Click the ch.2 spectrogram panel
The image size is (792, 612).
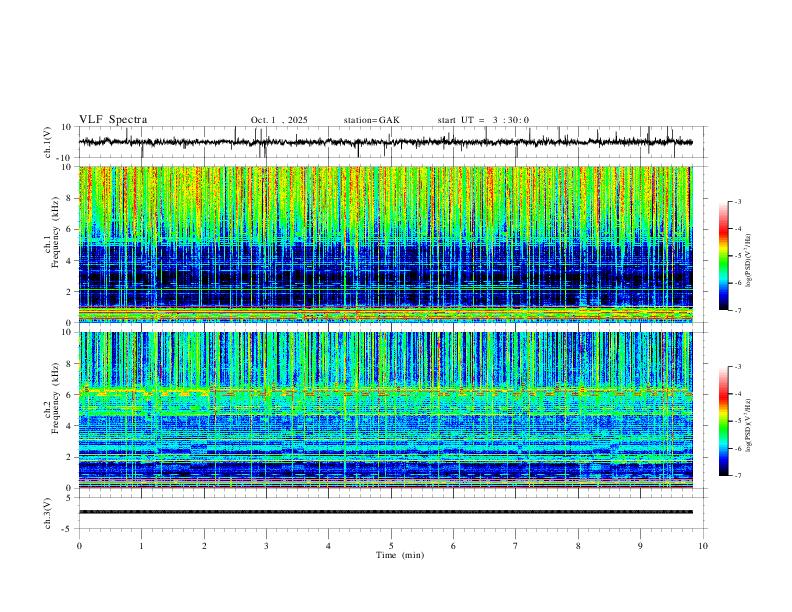pos(385,410)
